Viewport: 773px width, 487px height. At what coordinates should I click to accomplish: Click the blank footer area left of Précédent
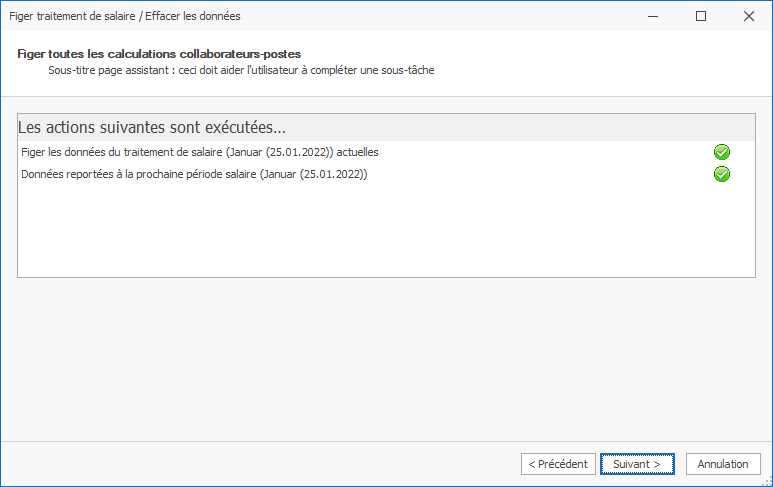click(260, 464)
